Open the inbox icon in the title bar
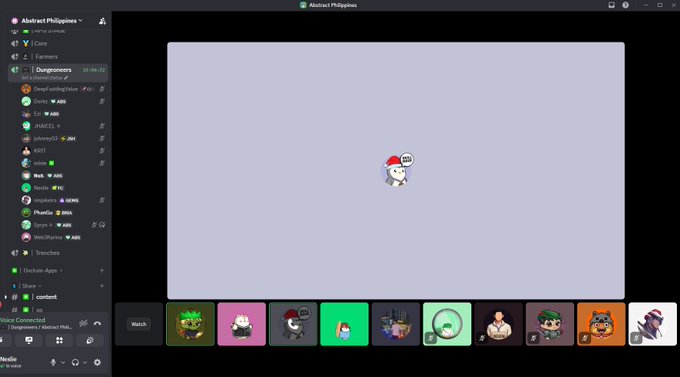 (611, 5)
